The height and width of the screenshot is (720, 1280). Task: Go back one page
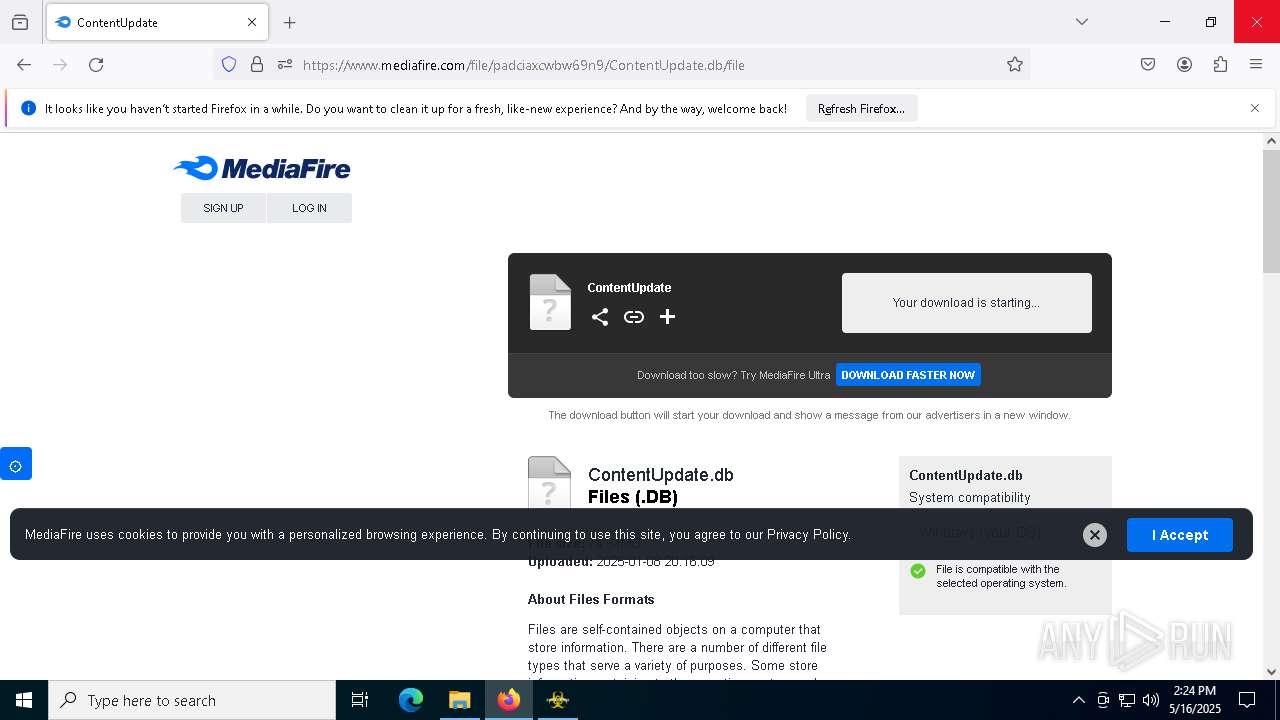coord(24,65)
